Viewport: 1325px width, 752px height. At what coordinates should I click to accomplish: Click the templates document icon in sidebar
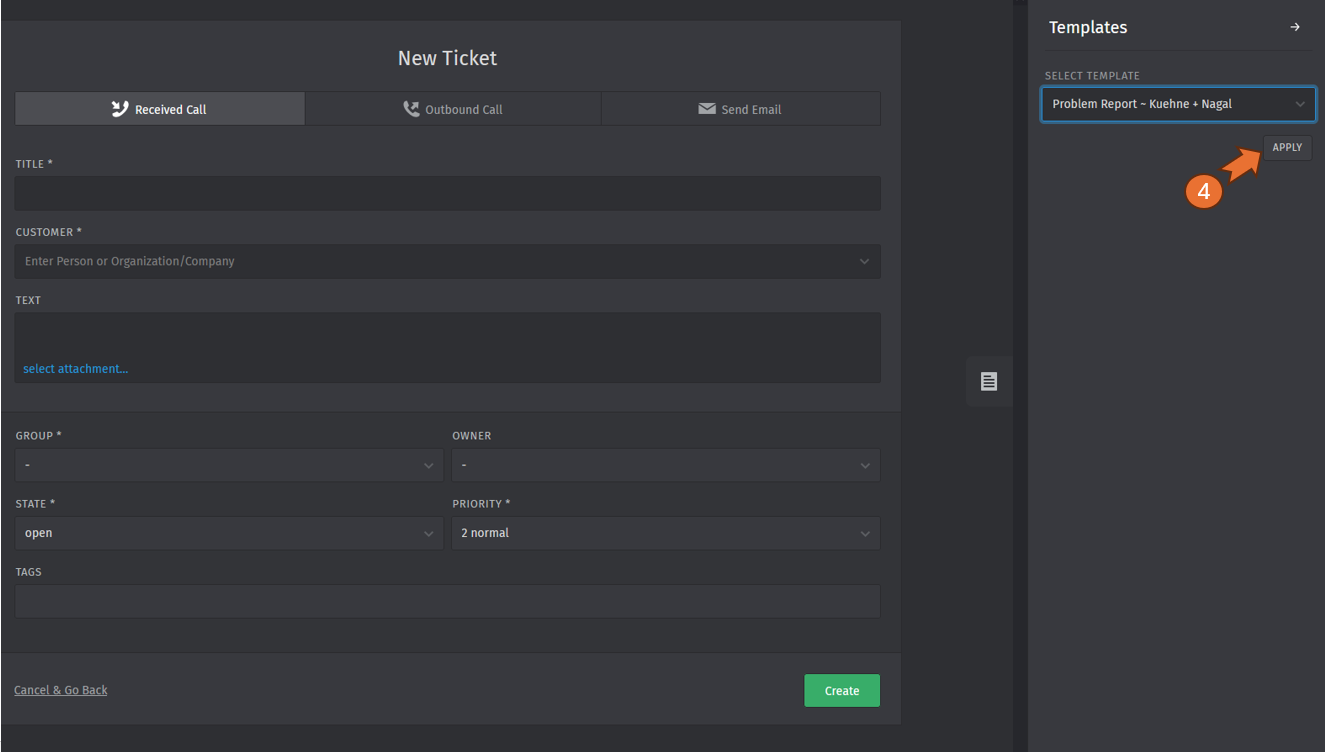click(989, 381)
